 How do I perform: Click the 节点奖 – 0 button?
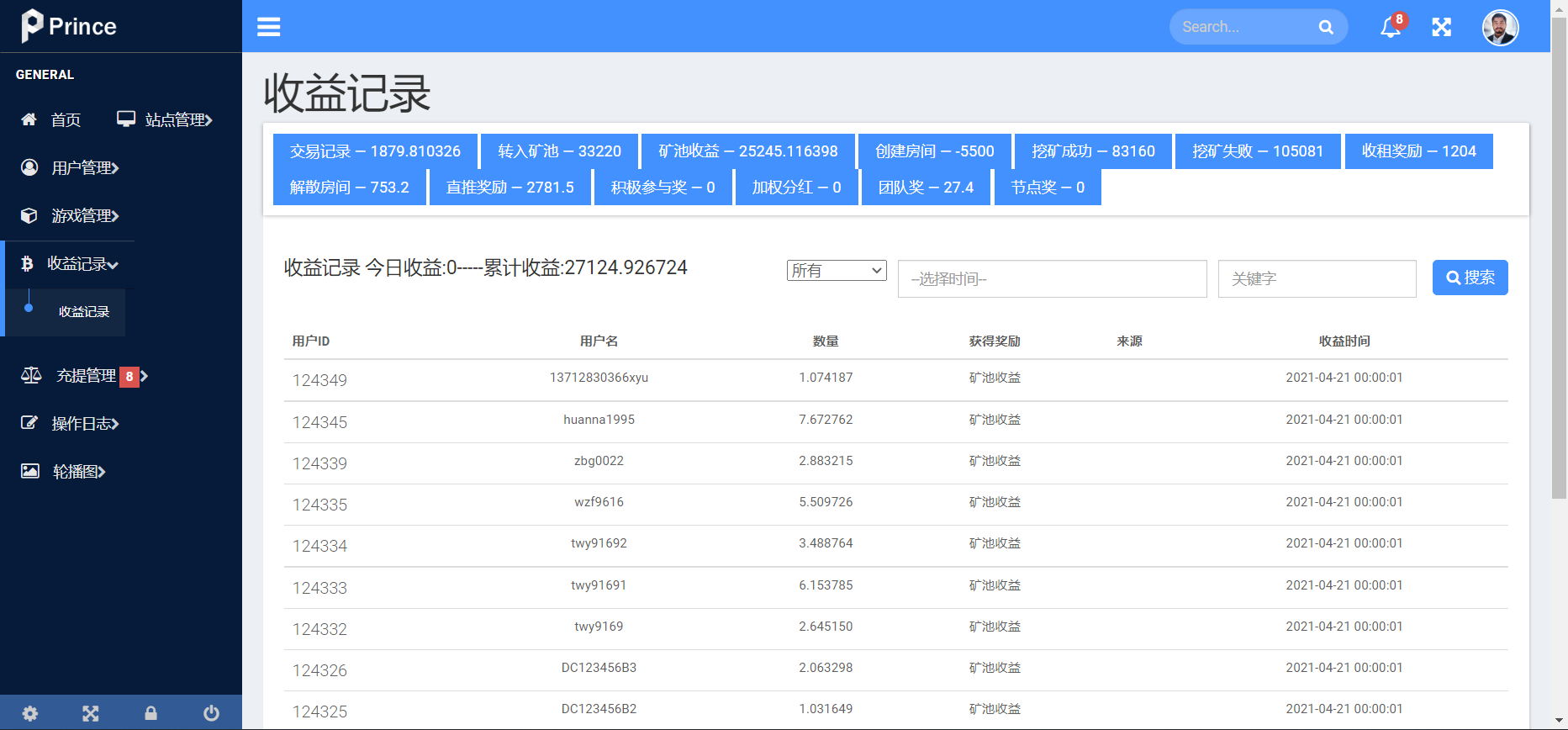[1048, 188]
